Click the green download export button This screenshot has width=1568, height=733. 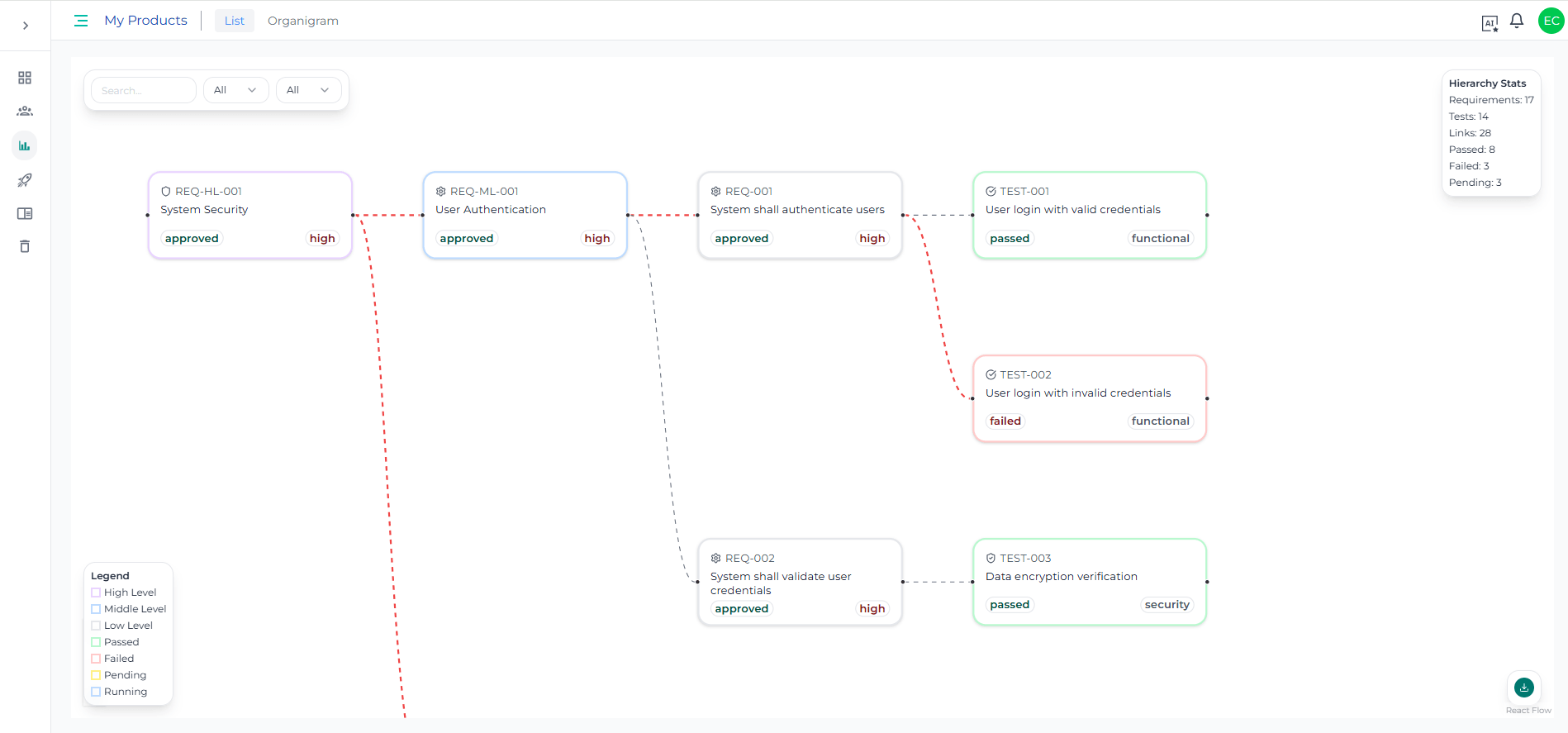[1523, 687]
